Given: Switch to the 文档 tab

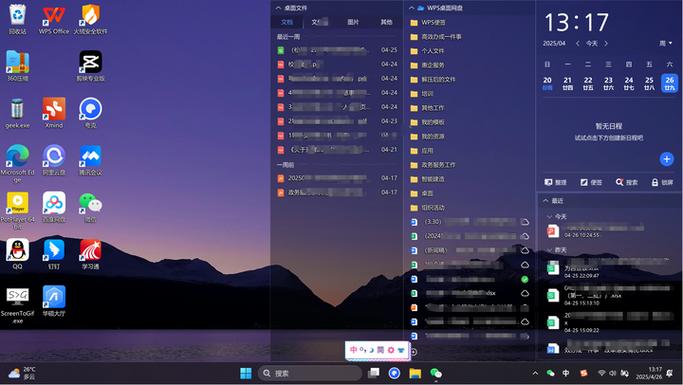Looking at the screenshot, I should pyautogui.click(x=287, y=22).
